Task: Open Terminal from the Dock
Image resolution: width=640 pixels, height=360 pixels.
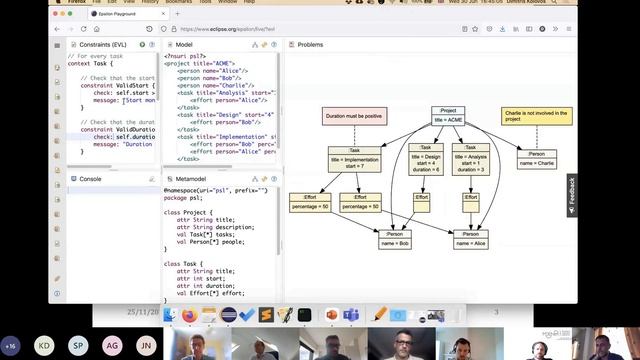Action: click(x=304, y=315)
